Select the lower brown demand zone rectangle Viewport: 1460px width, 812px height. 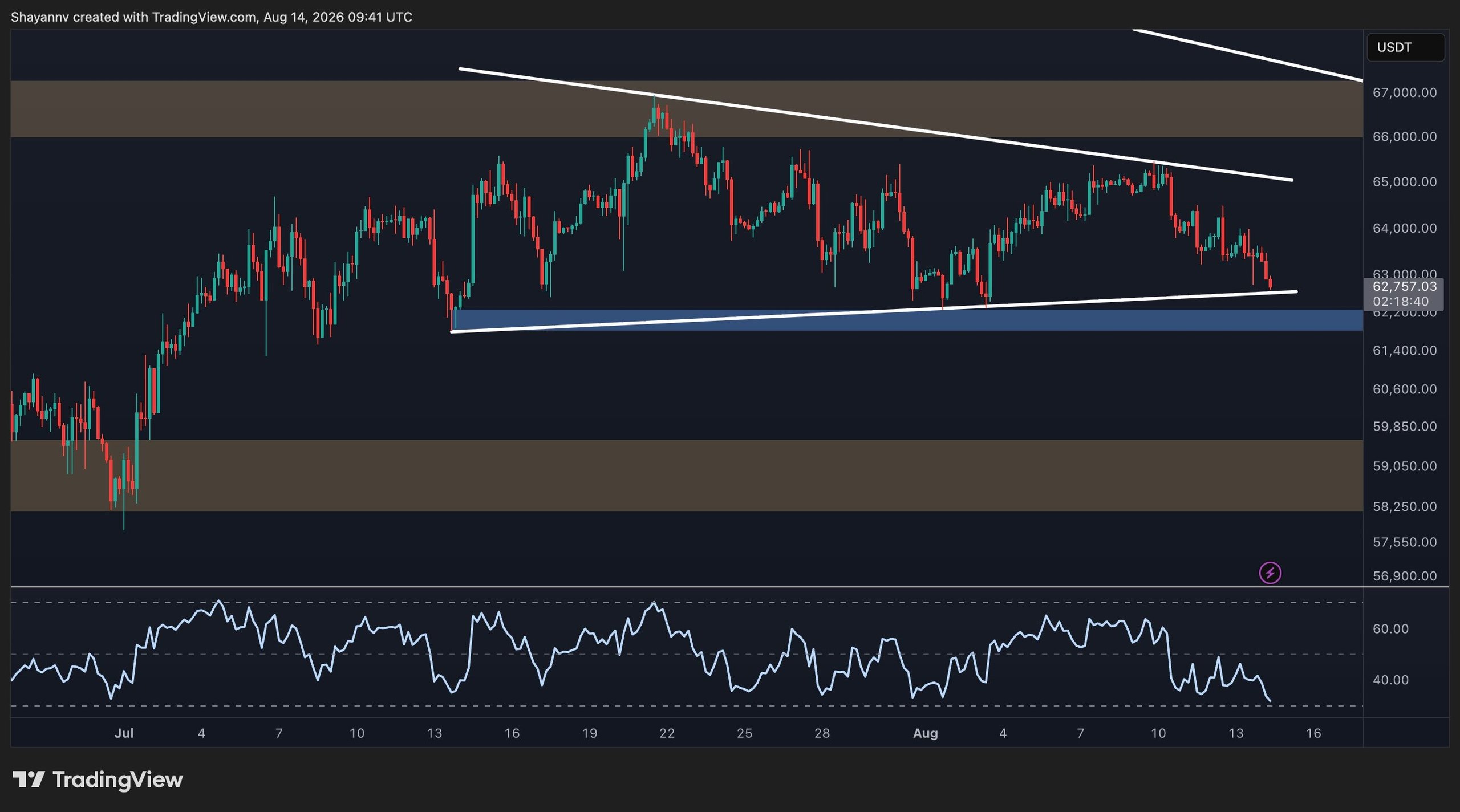click(x=687, y=476)
